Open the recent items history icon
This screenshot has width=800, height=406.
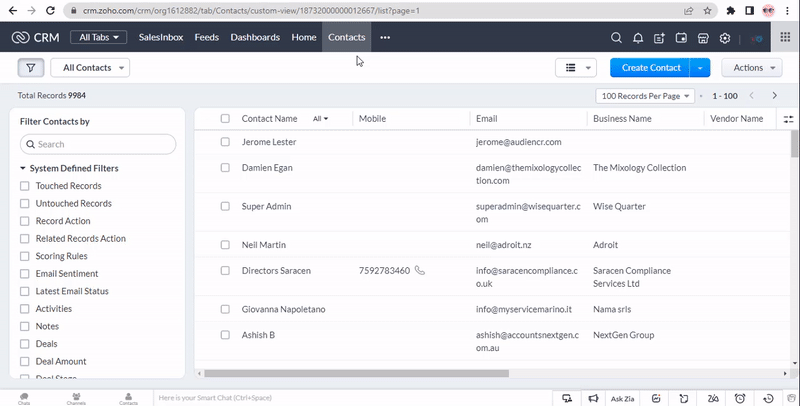768,398
